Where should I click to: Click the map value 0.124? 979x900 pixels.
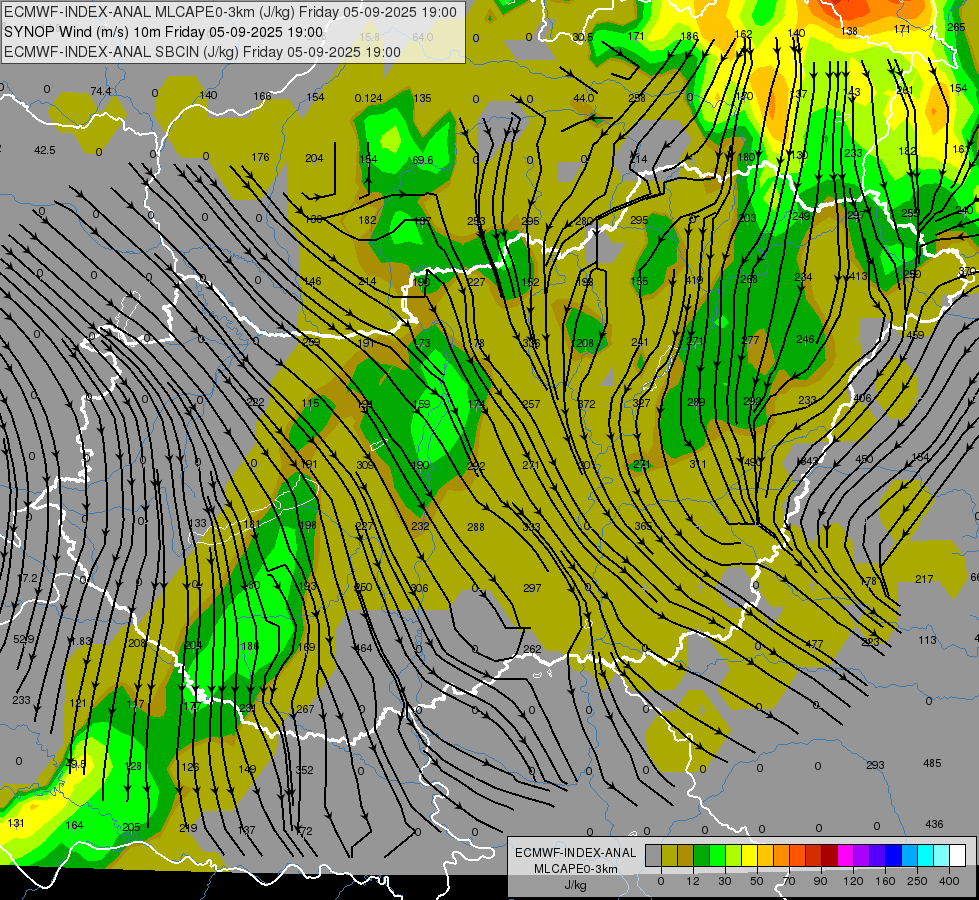tap(368, 98)
